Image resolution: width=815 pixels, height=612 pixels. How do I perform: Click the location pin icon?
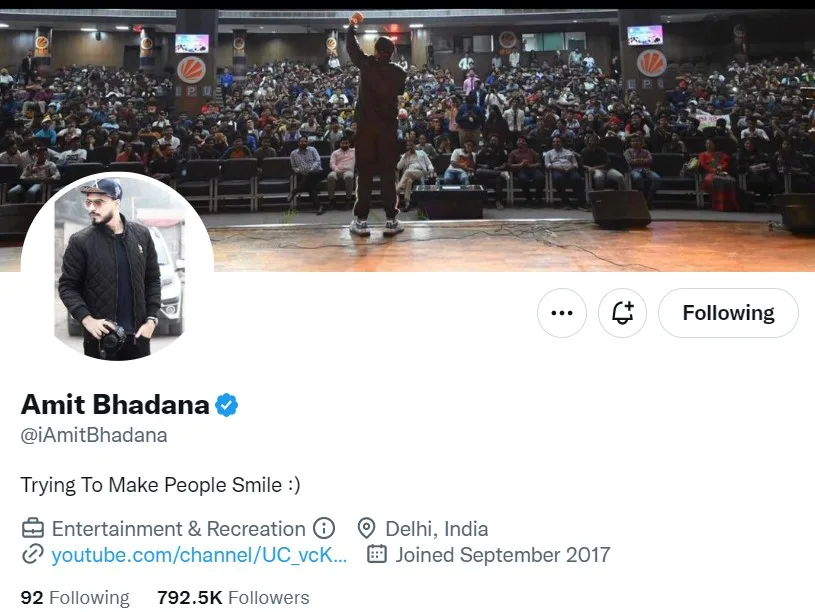tap(366, 528)
